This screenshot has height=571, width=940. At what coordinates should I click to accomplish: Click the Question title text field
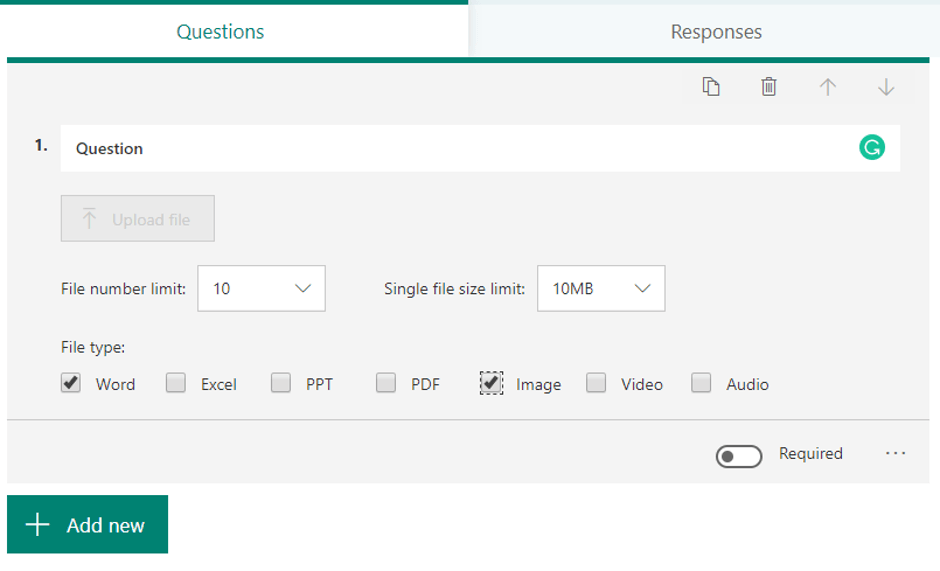click(450, 148)
